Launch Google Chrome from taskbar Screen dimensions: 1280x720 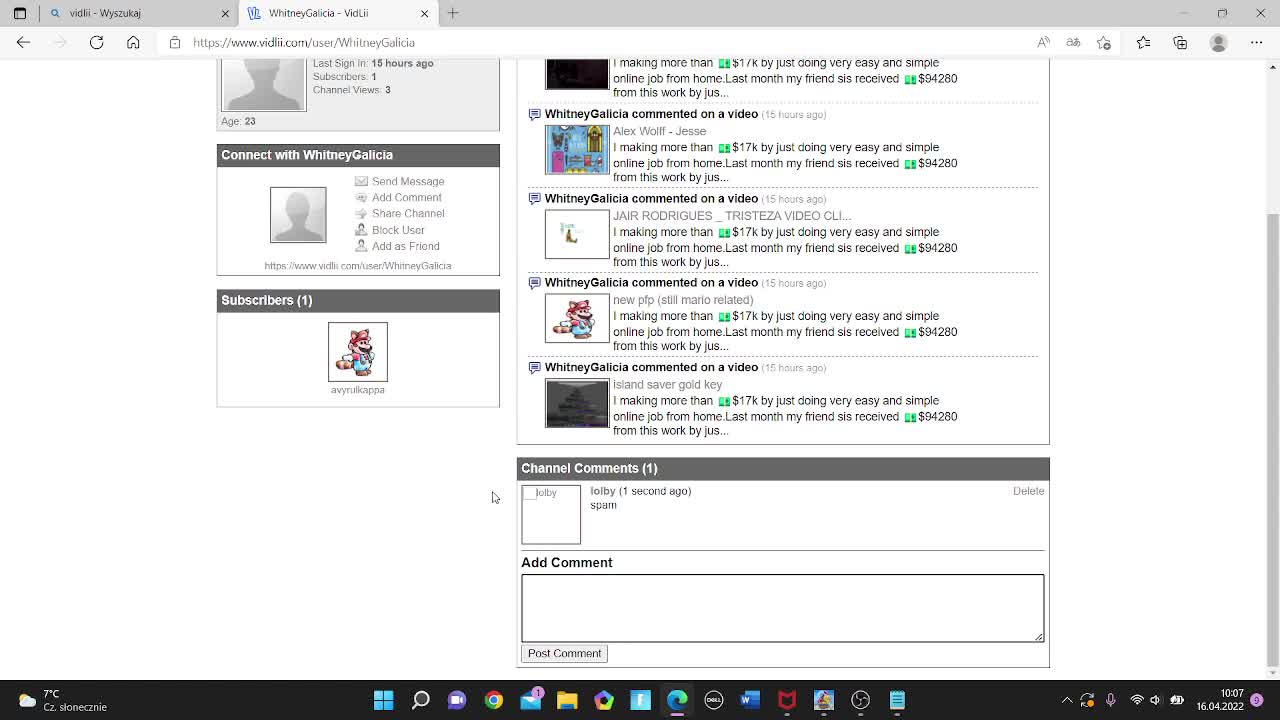click(494, 700)
